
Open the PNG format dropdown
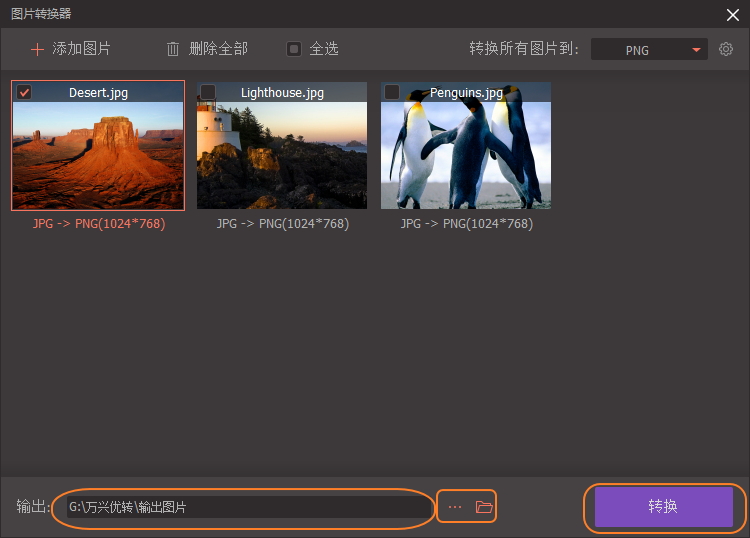[649, 49]
